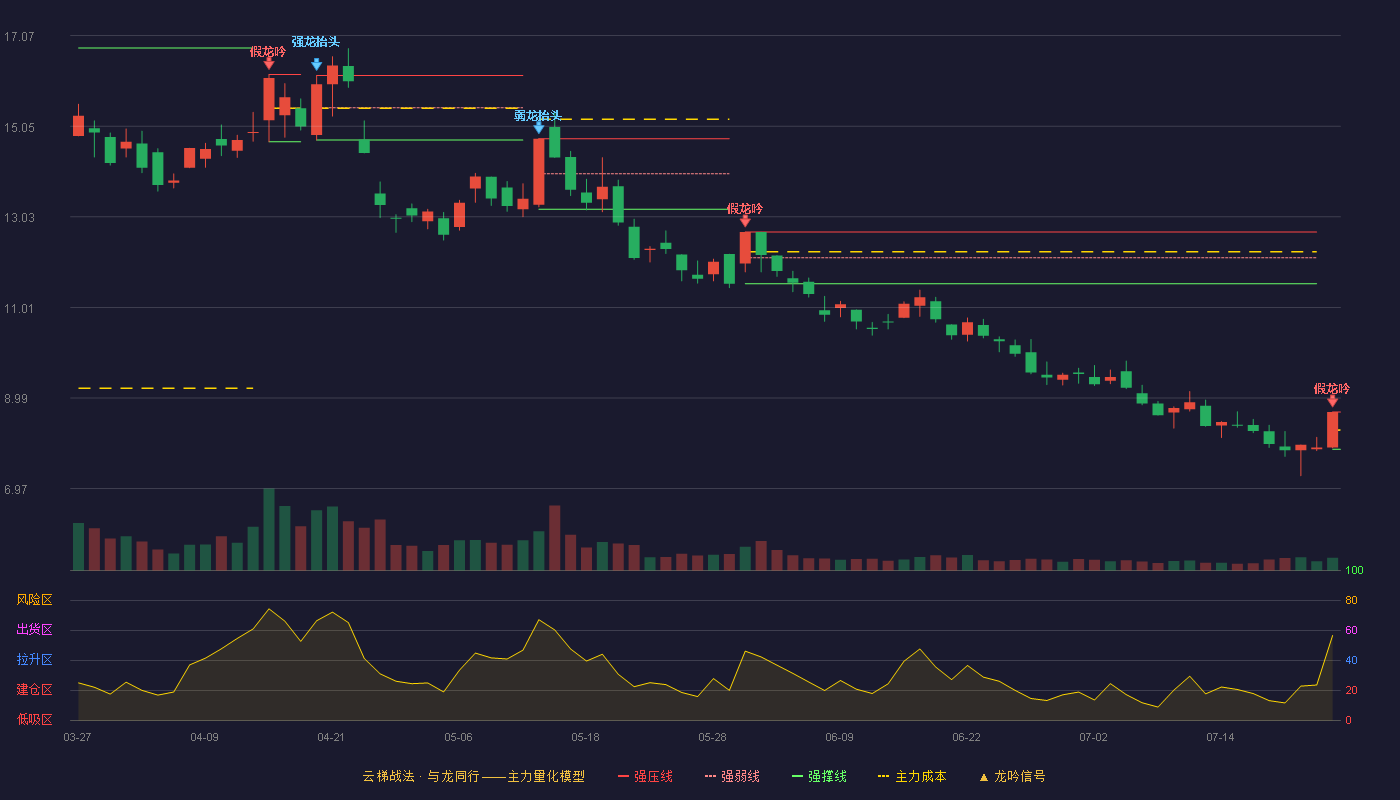
Task: Click the blue 40 indicator scale value
Action: (1351, 660)
